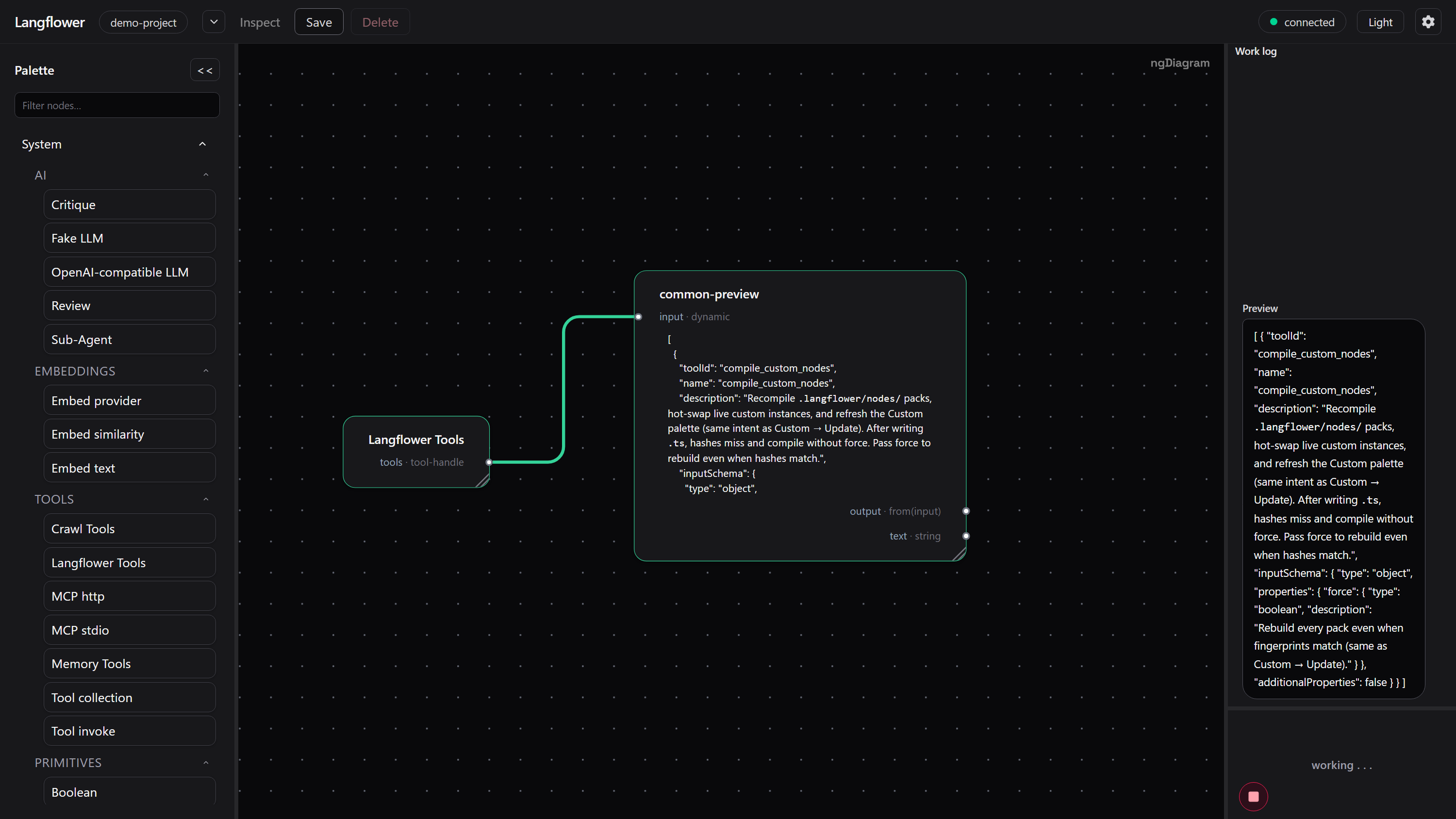Image resolution: width=1456 pixels, height=819 pixels.
Task: Click the output from(input) port on common-preview
Action: [966, 511]
